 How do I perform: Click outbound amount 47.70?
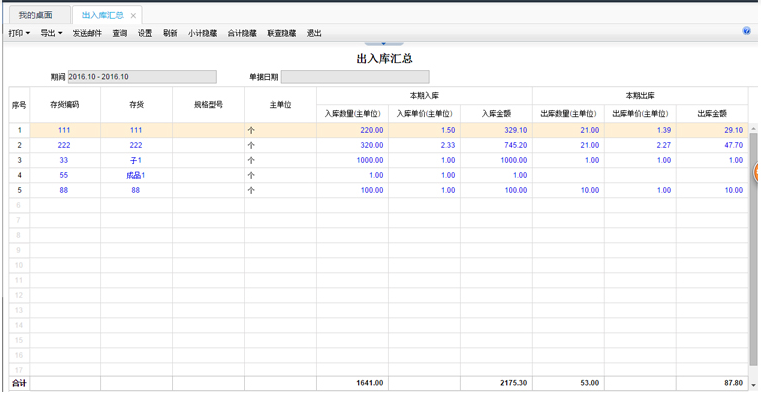733,145
